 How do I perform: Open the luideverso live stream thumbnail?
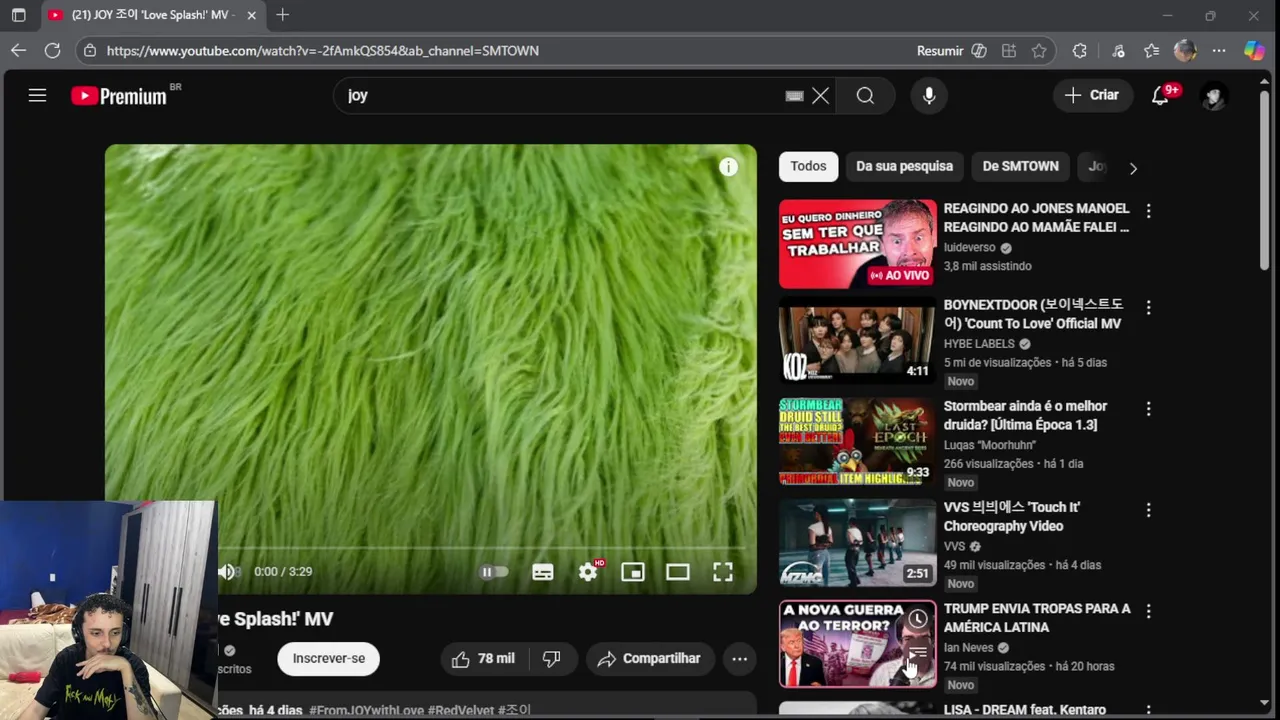point(858,244)
